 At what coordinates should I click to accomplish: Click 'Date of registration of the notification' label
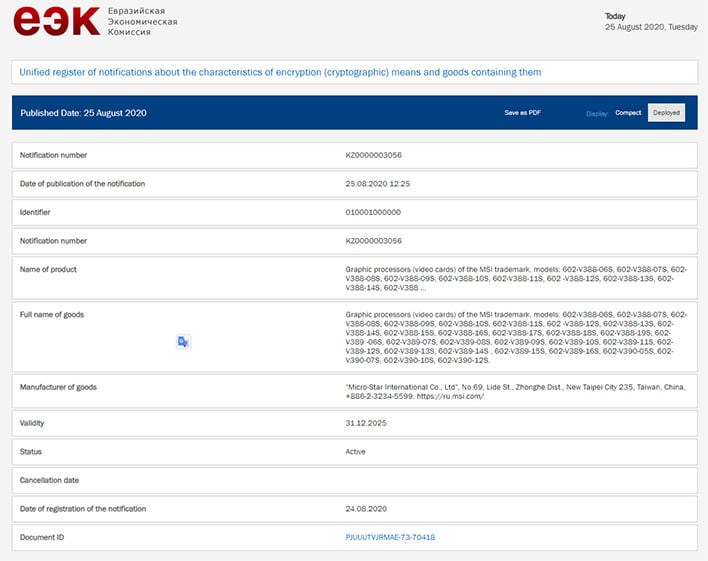pyautogui.click(x=83, y=509)
